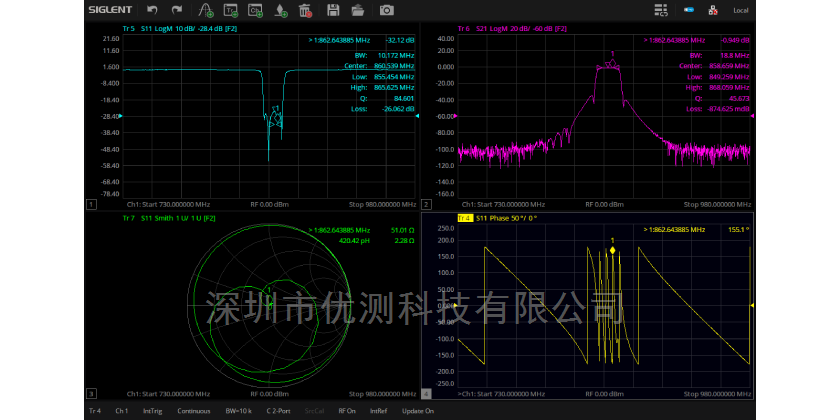The height and width of the screenshot is (420, 840).
Task: Click window number 2 box
Action: click(x=426, y=205)
